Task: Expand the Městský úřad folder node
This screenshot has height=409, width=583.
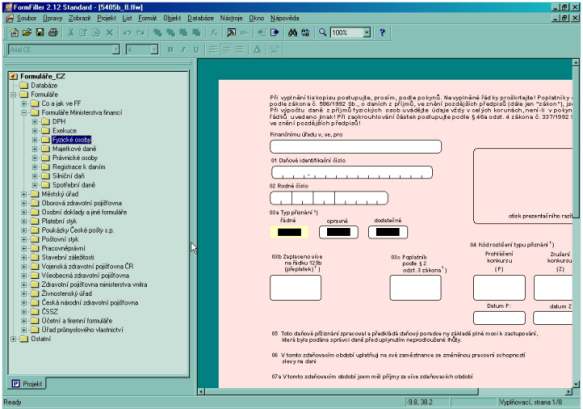Action: click(x=24, y=194)
